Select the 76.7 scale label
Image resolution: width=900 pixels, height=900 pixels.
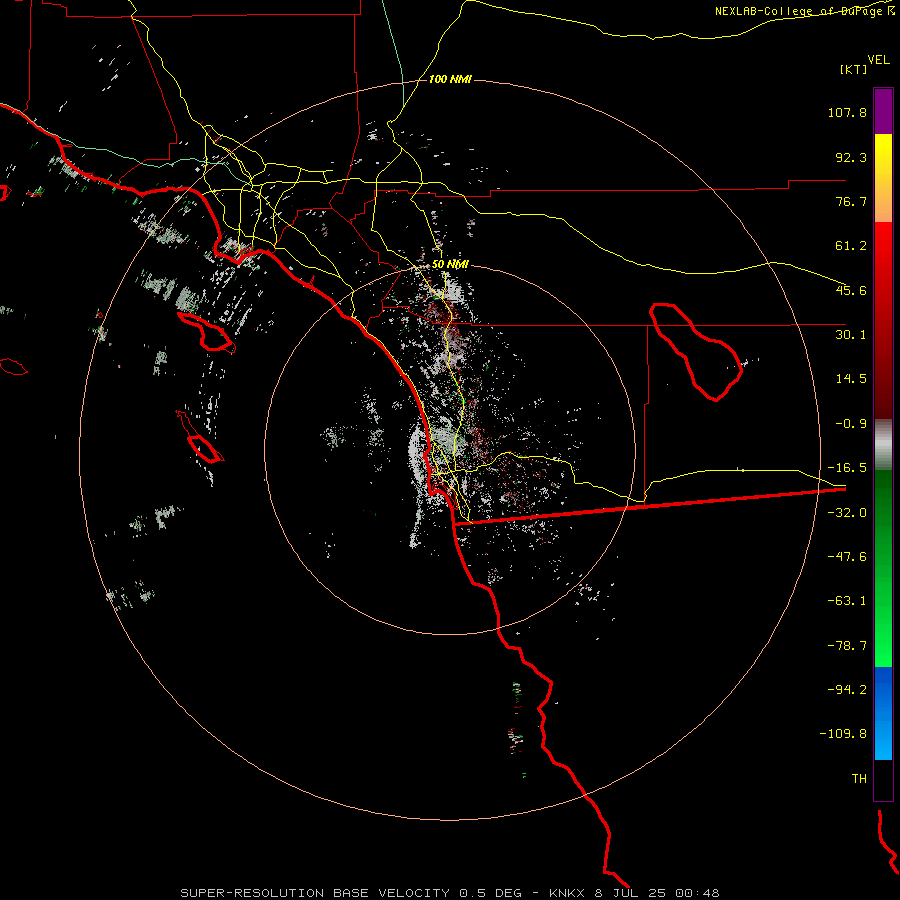click(x=851, y=201)
